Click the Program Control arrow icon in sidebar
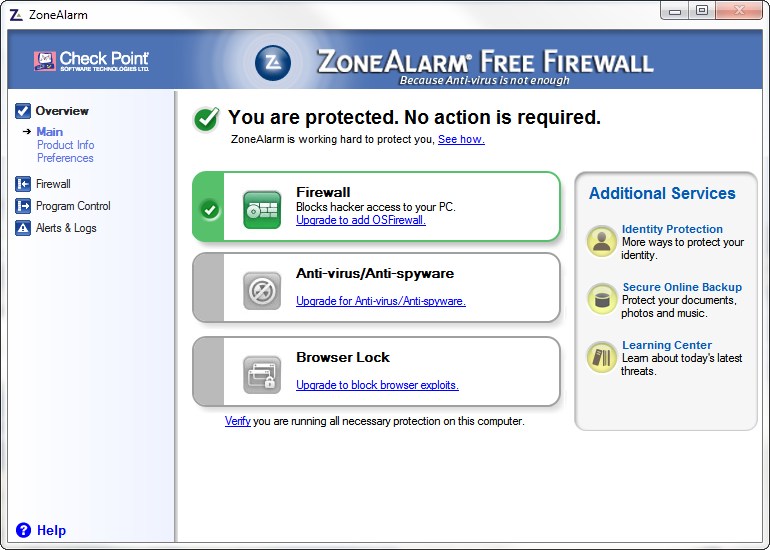 point(23,206)
